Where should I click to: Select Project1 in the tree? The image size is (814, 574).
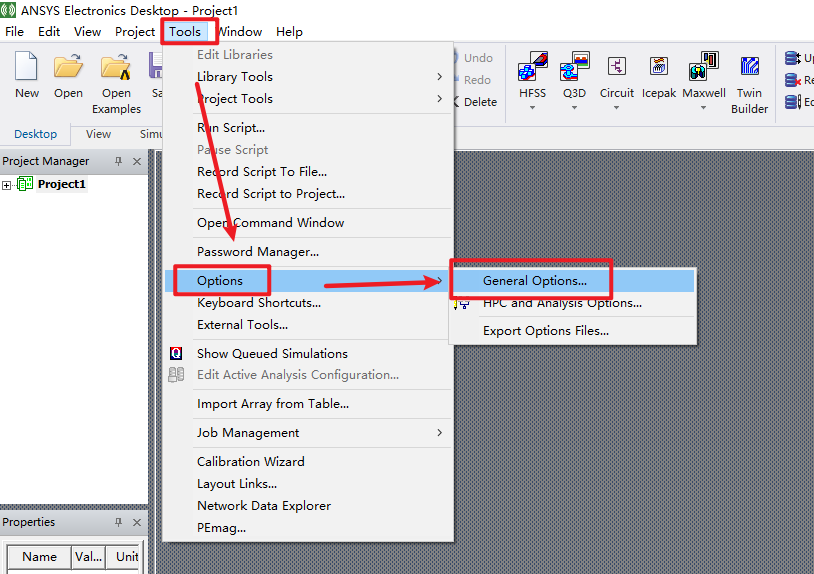(61, 184)
